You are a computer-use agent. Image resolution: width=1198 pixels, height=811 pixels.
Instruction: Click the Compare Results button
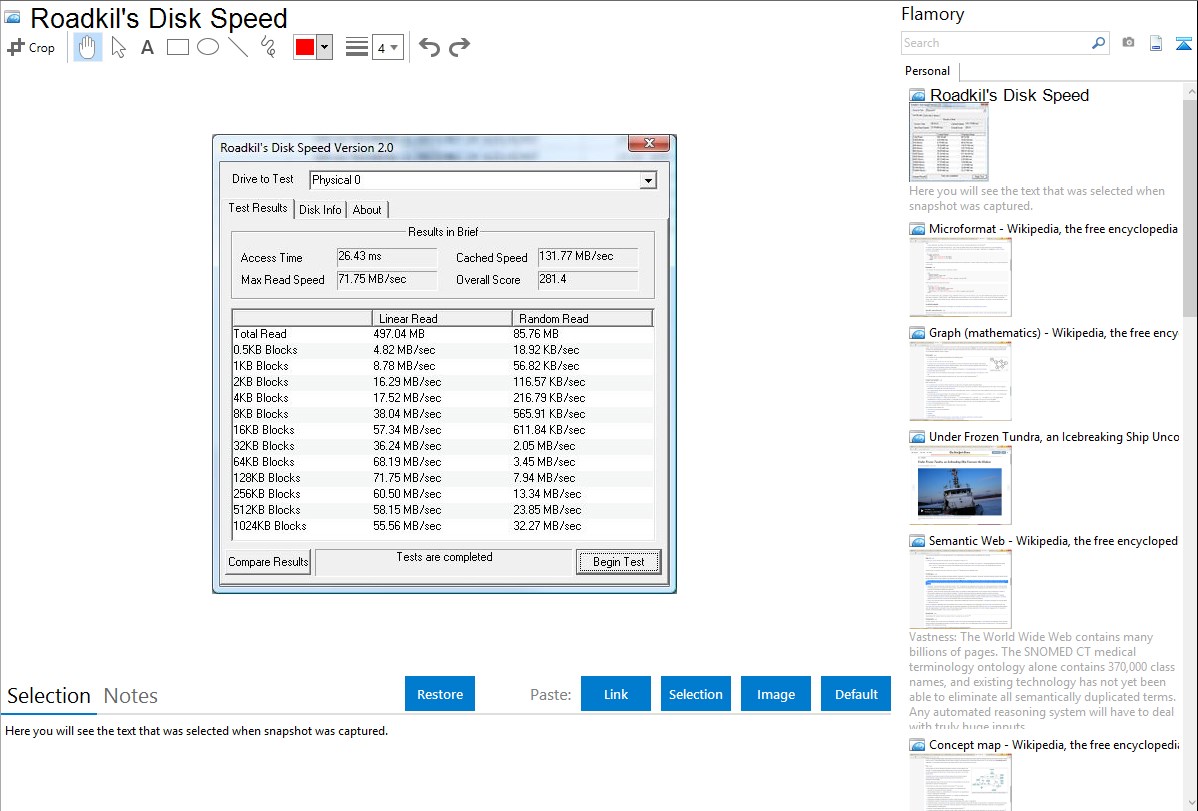[x=268, y=562]
